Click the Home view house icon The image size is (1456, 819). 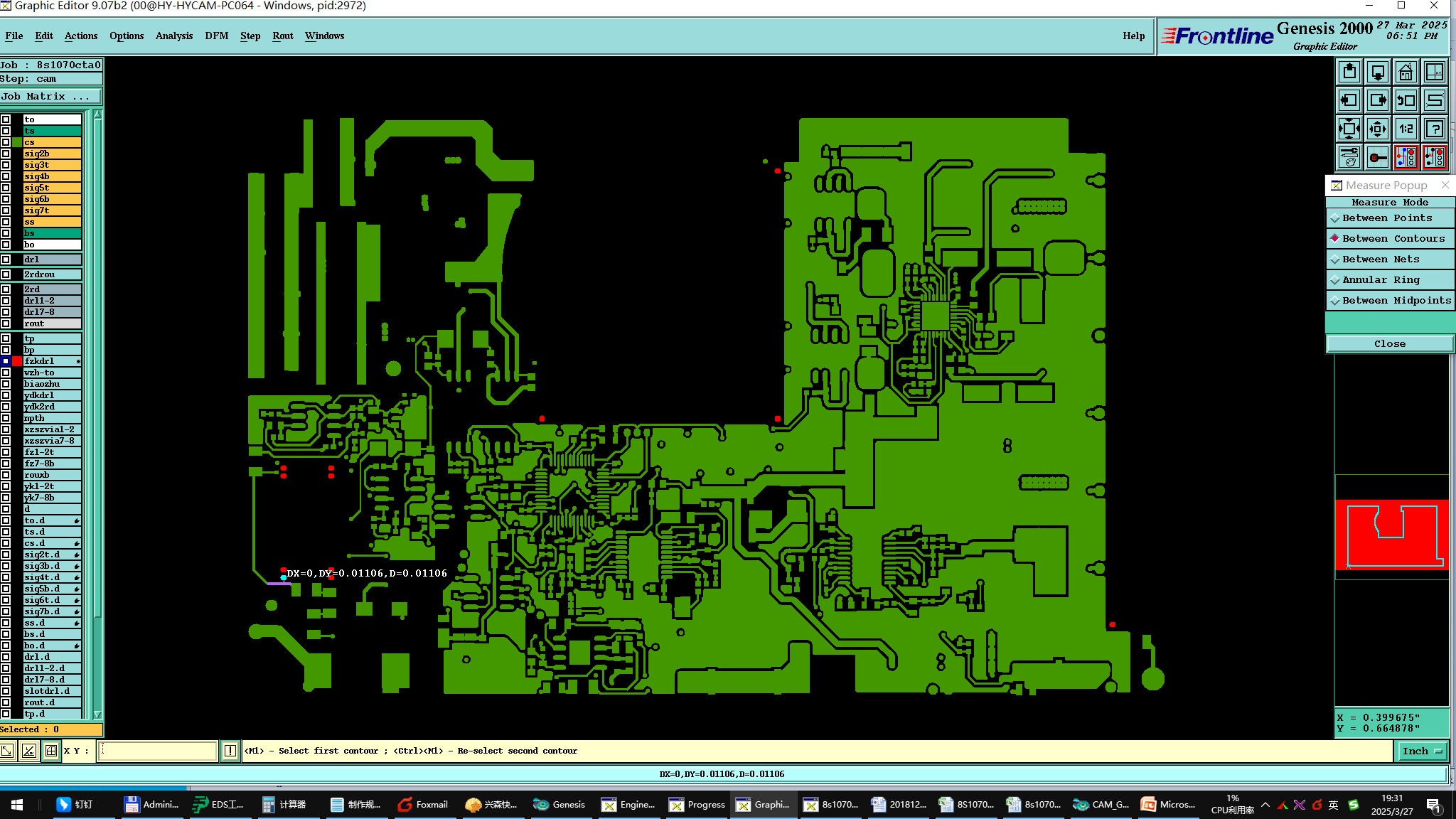[1406, 73]
